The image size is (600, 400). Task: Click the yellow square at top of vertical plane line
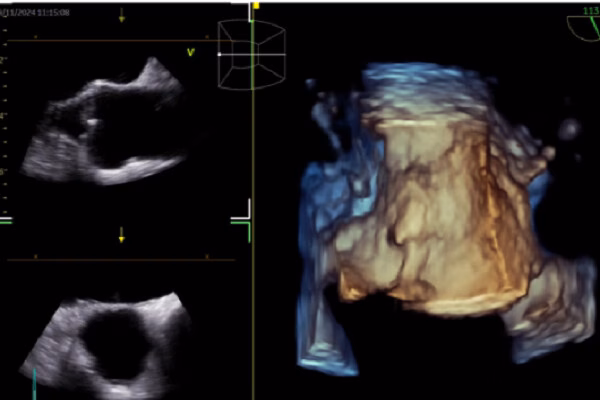pyautogui.click(x=255, y=5)
